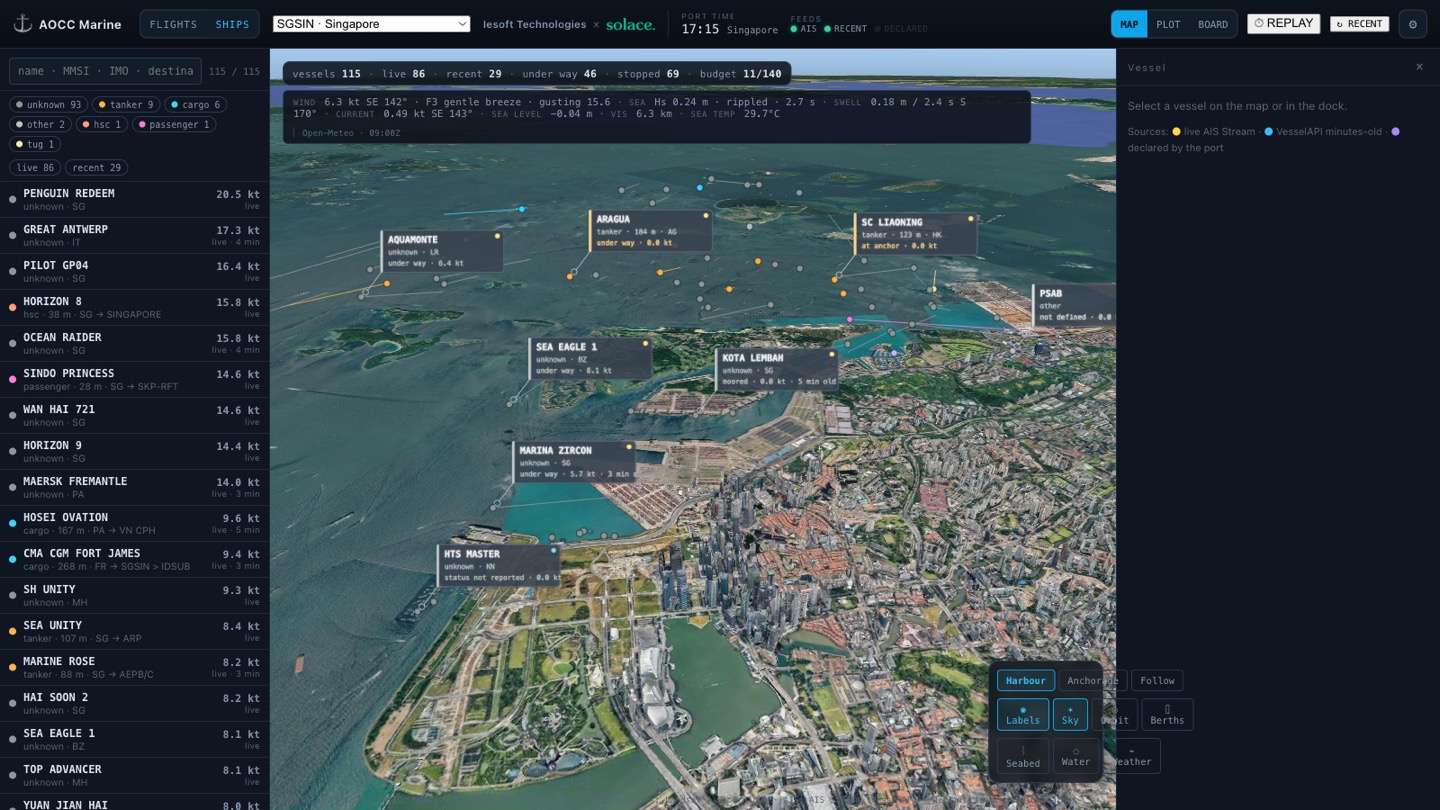Screen dimensions: 1440x810
Task: Select HAI SOON 2 in vessel list
Action: coord(135,704)
